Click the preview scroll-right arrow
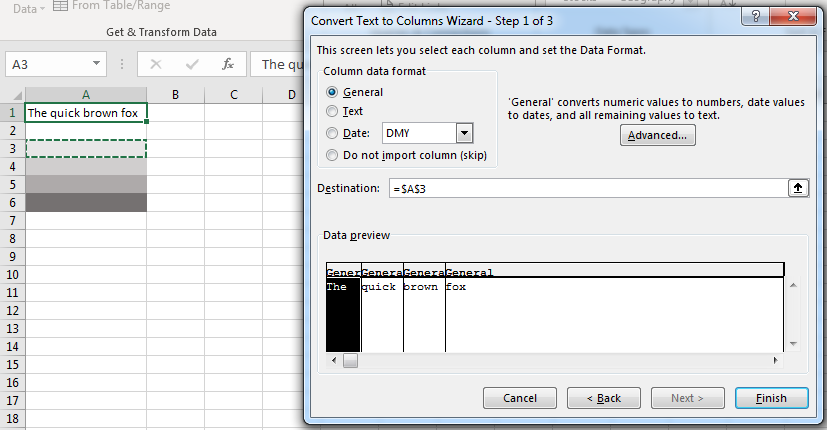 pos(776,360)
